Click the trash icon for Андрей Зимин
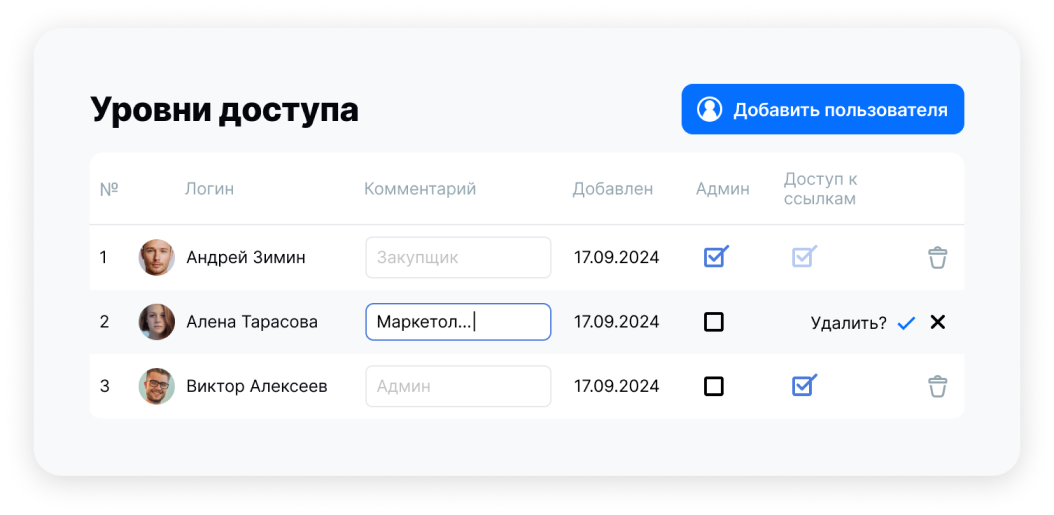The image size is (1054, 515). tap(937, 257)
